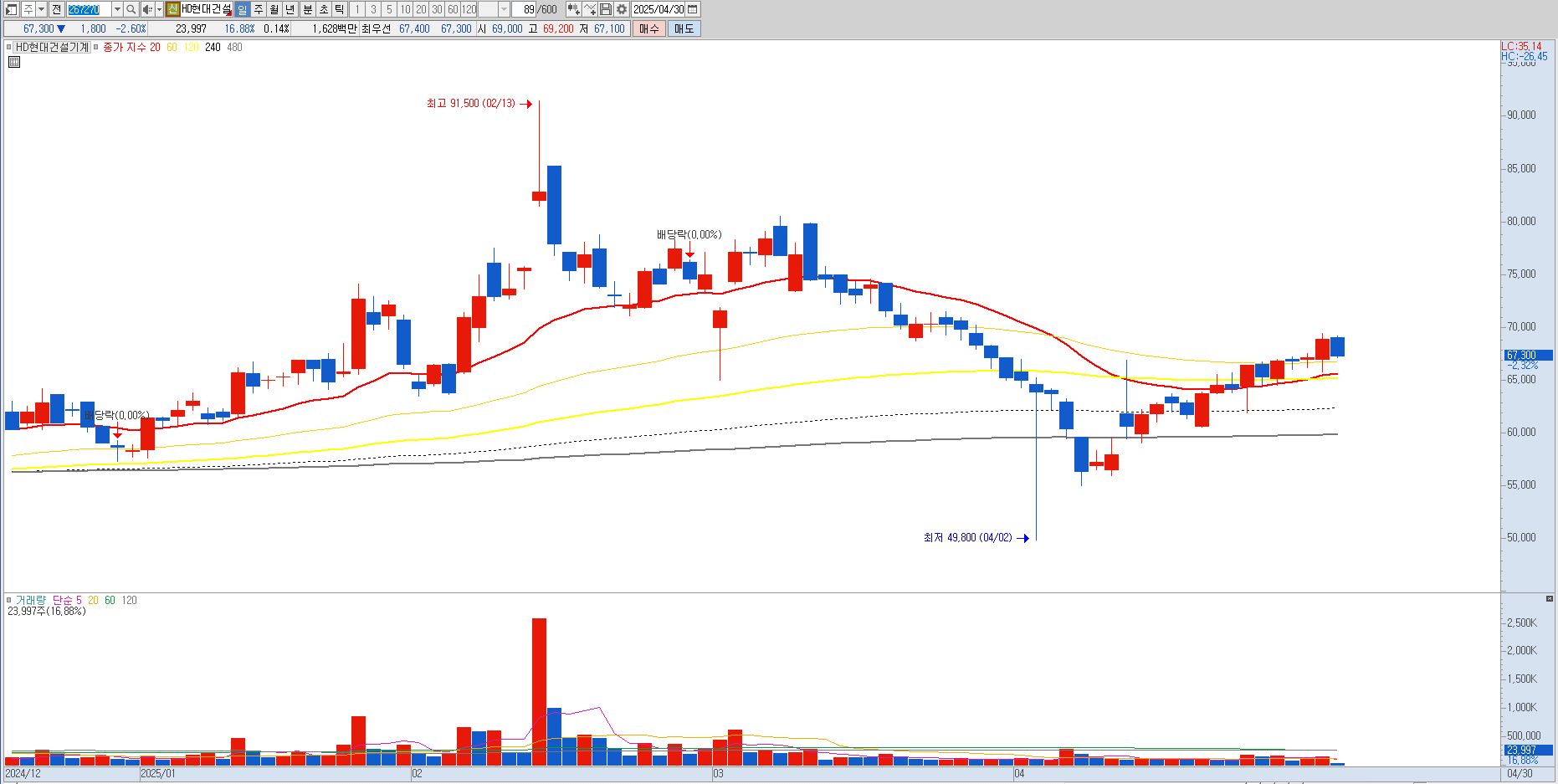
Task: Open the custom interval dropdown arrow
Action: [504, 9]
